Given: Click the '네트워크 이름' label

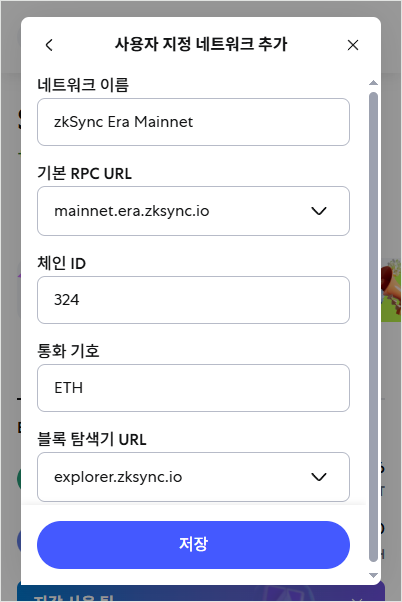Looking at the screenshot, I should (83, 84).
